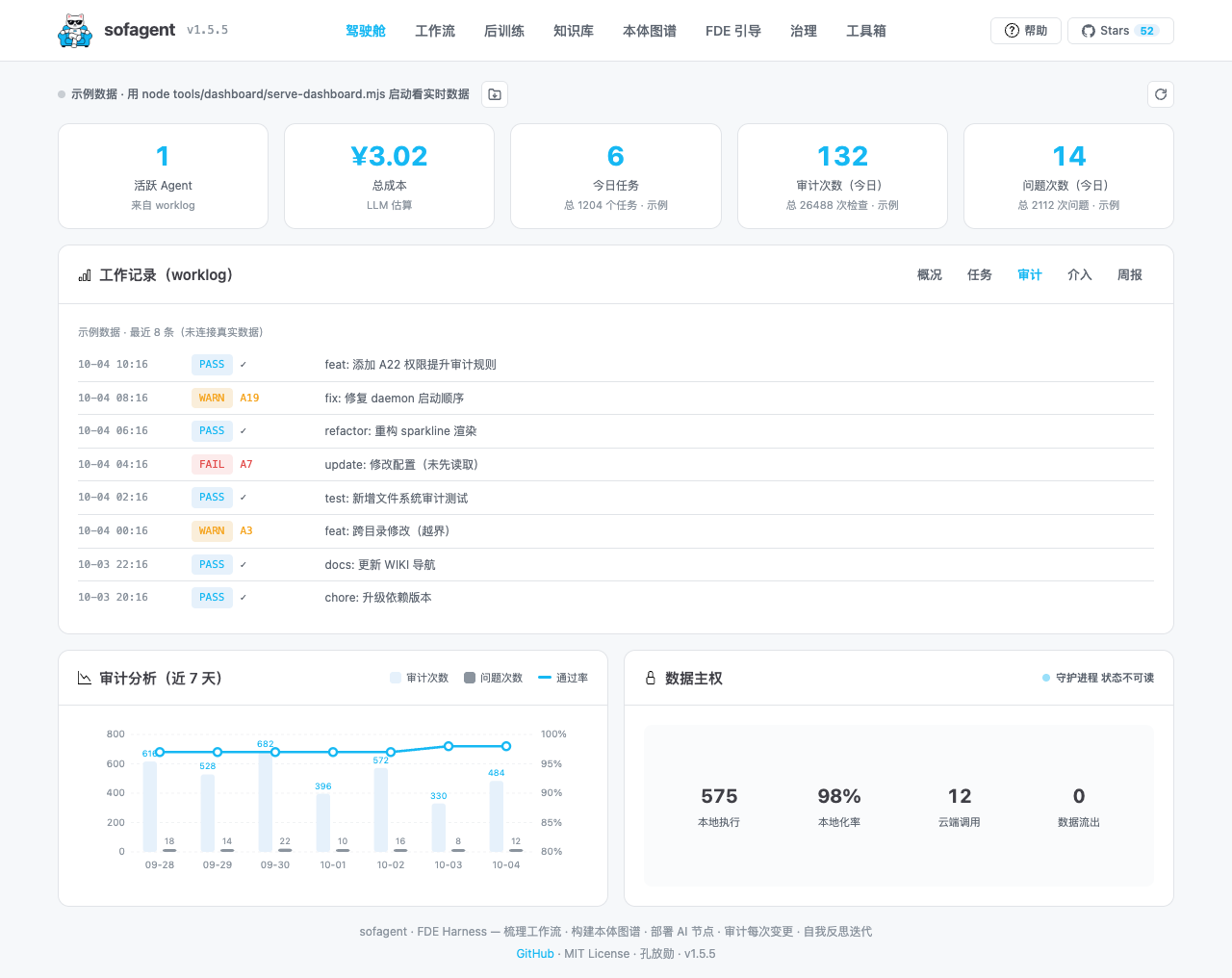Click the 今日任务 card showing 6

point(616,176)
